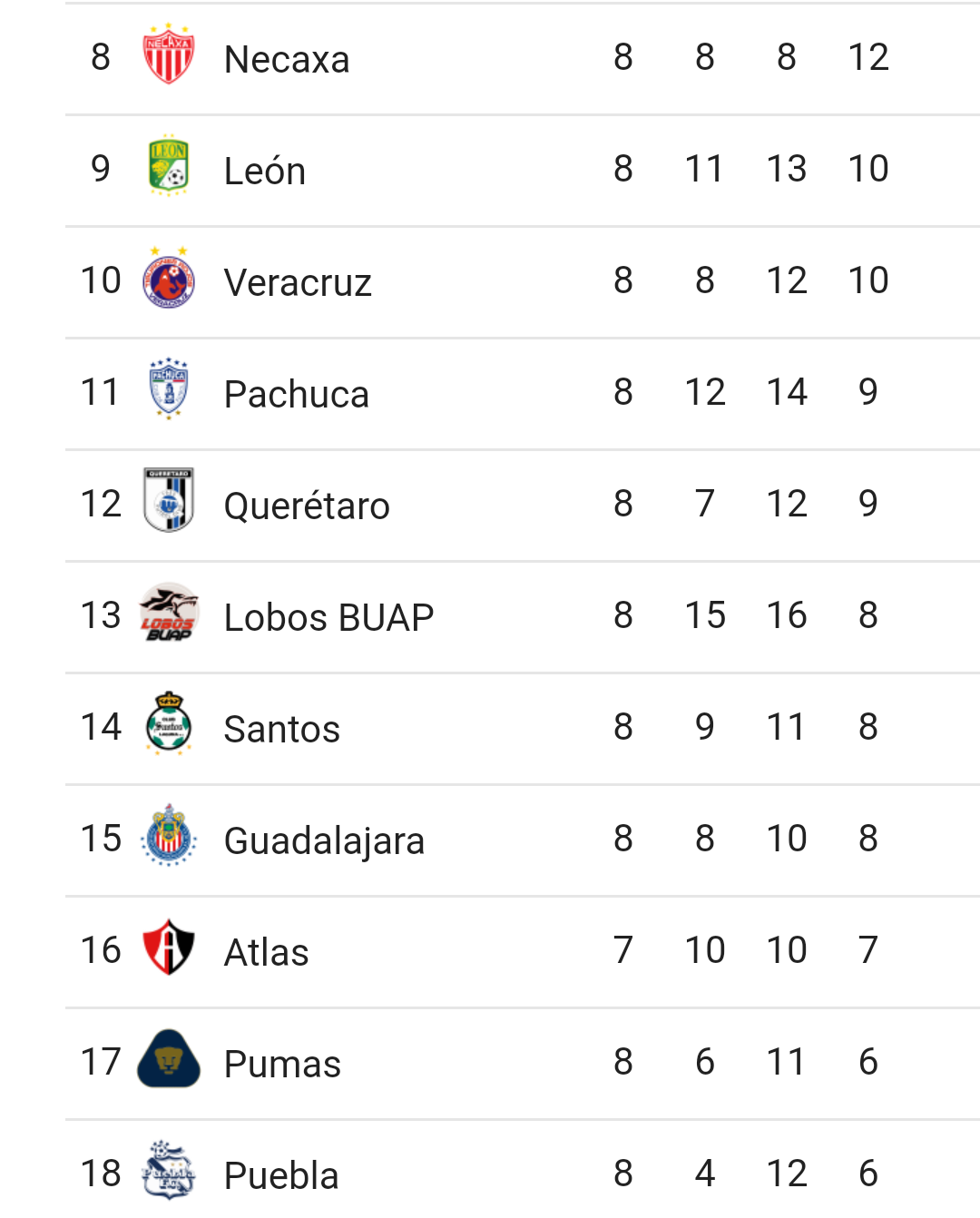Open Pachuca team details
Viewport: 980px width, 1218px height.
297,394
